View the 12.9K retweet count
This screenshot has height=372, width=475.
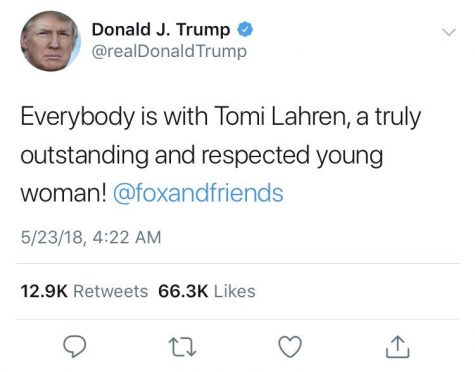[x=44, y=291]
